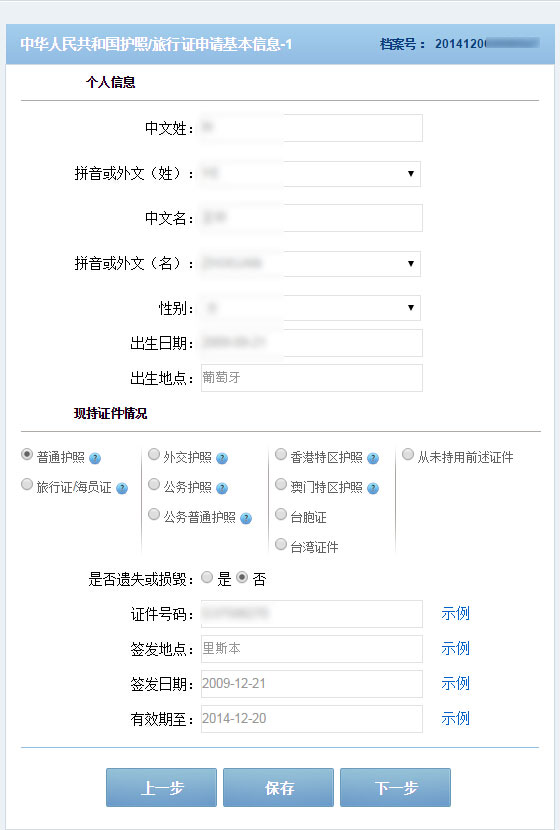Show help for 旅行证/海员证
The image size is (560, 830).
click(122, 488)
